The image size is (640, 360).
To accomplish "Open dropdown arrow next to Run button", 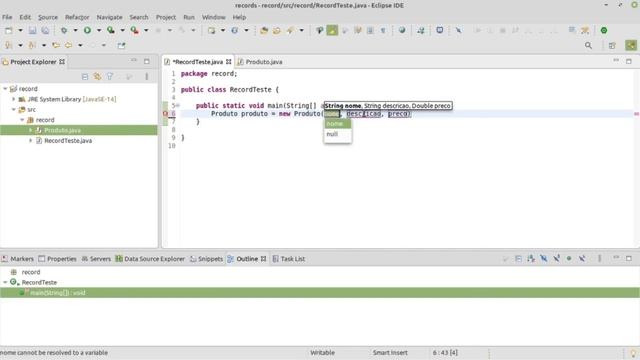I will (99, 31).
